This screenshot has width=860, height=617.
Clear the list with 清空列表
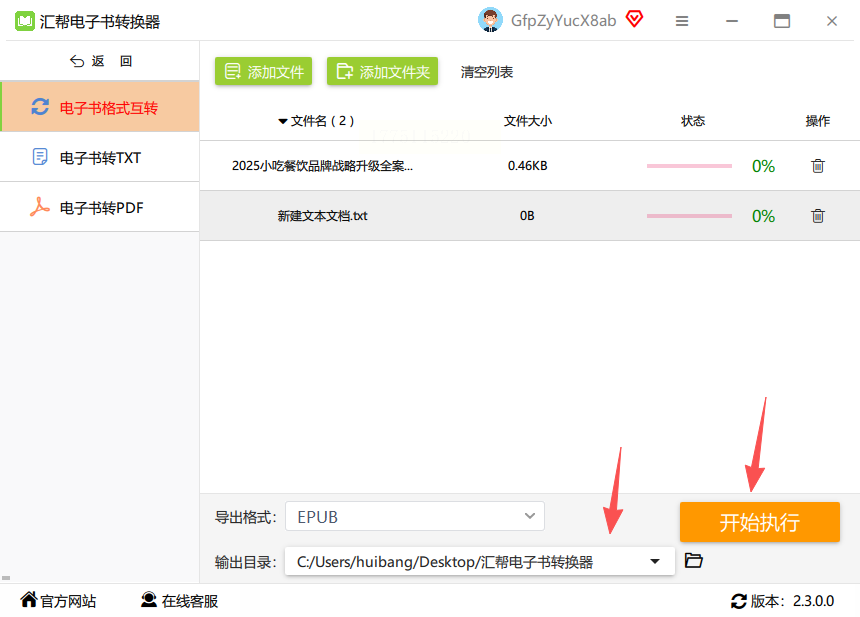pos(486,72)
